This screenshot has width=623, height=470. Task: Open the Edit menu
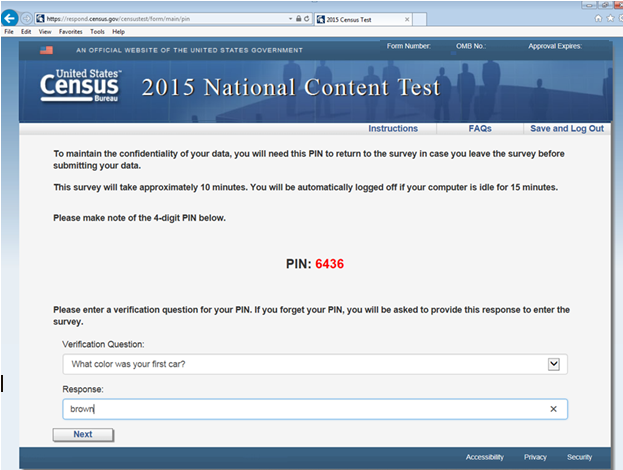[x=26, y=31]
